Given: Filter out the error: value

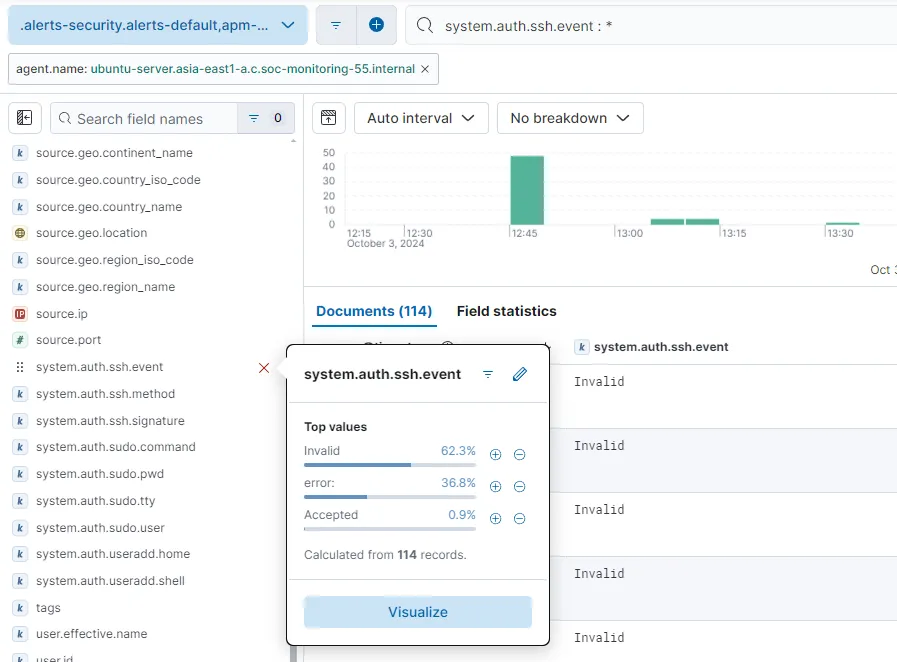Looking at the screenshot, I should [x=519, y=487].
